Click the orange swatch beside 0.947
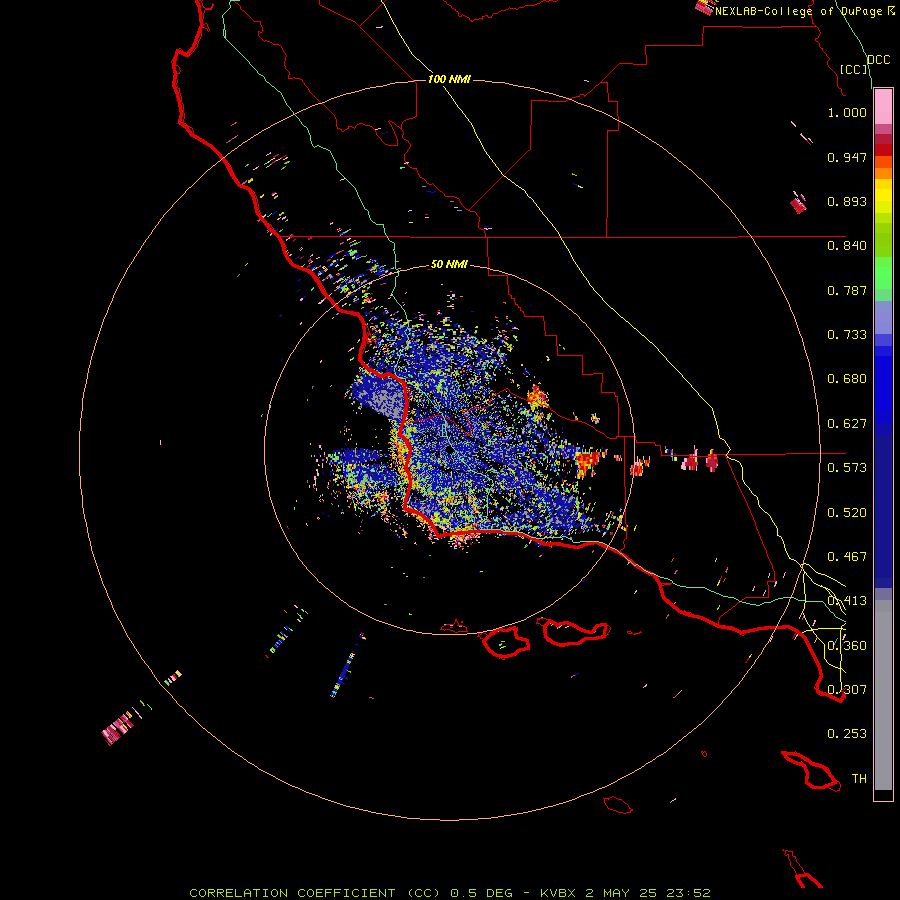900x900 pixels. (883, 162)
